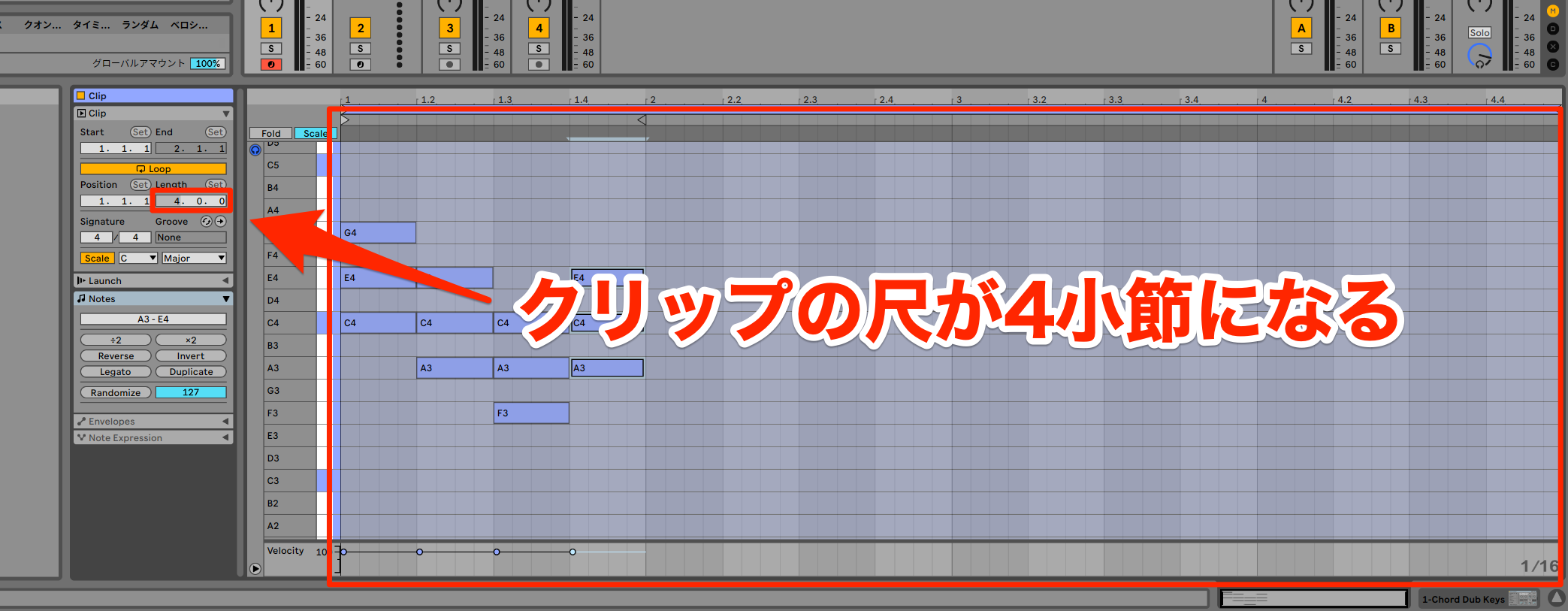
Task: Click the Clip title tab at top of panel
Action: tap(153, 95)
